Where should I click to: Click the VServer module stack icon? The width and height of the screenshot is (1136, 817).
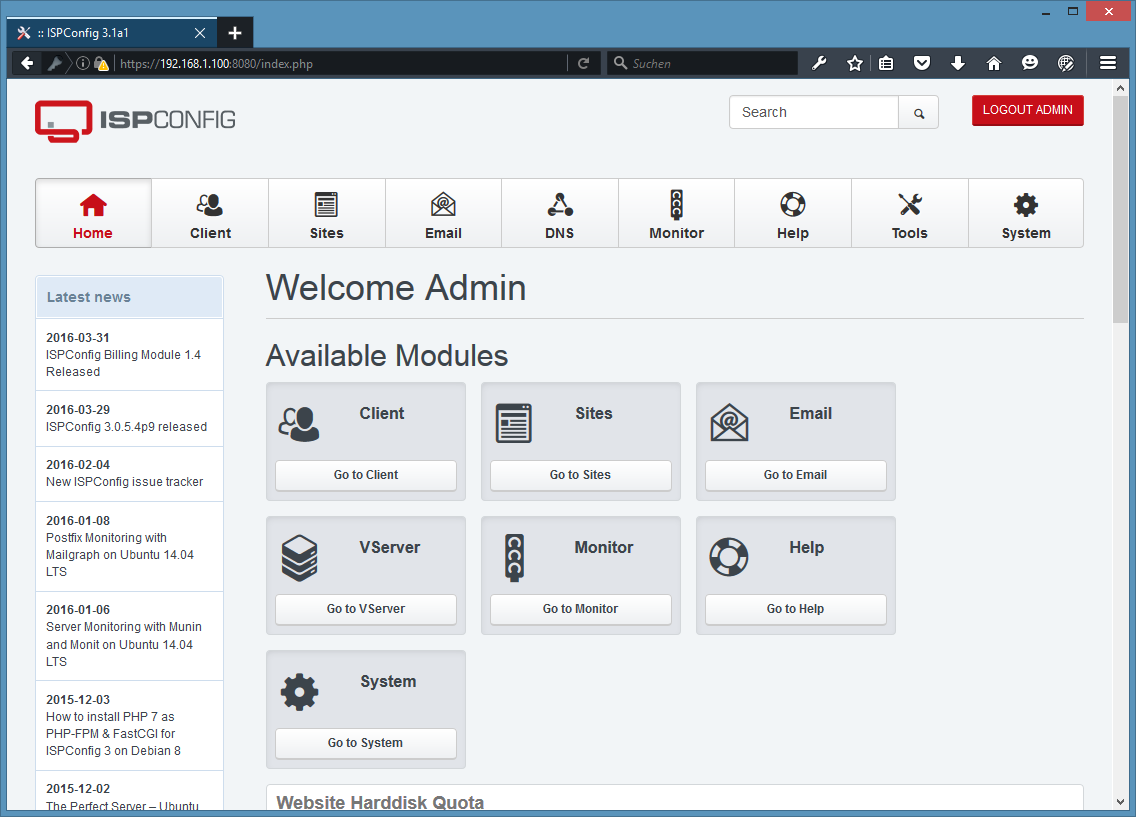pos(299,558)
